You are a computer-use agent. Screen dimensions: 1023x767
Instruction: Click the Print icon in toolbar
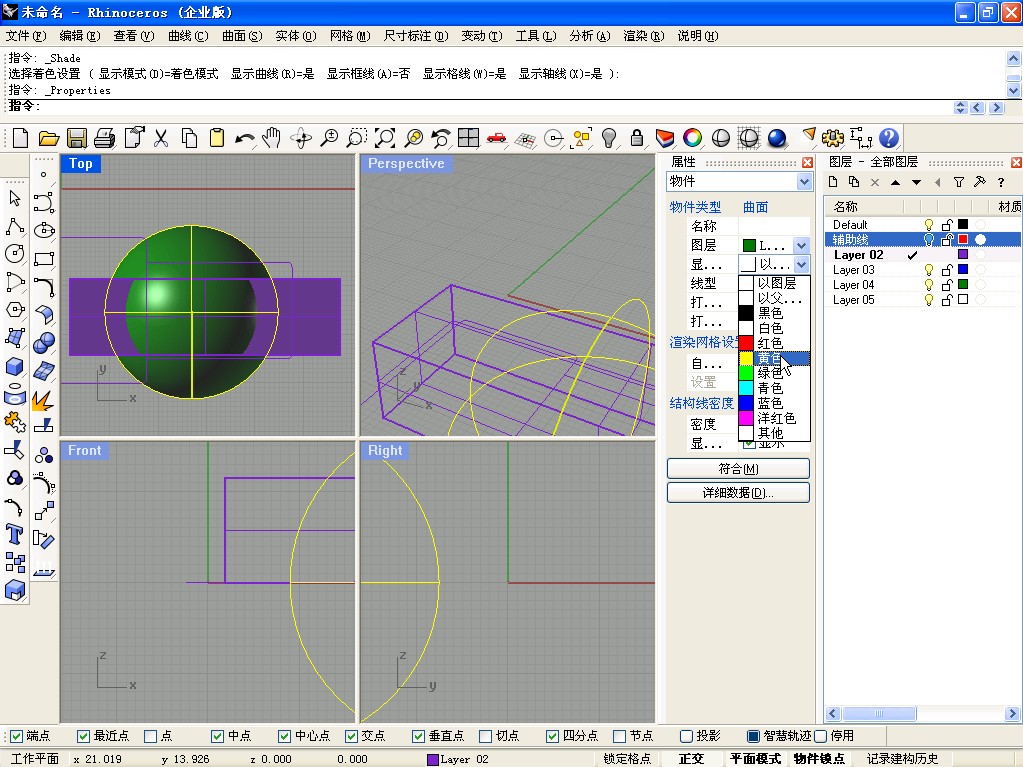[x=104, y=138]
